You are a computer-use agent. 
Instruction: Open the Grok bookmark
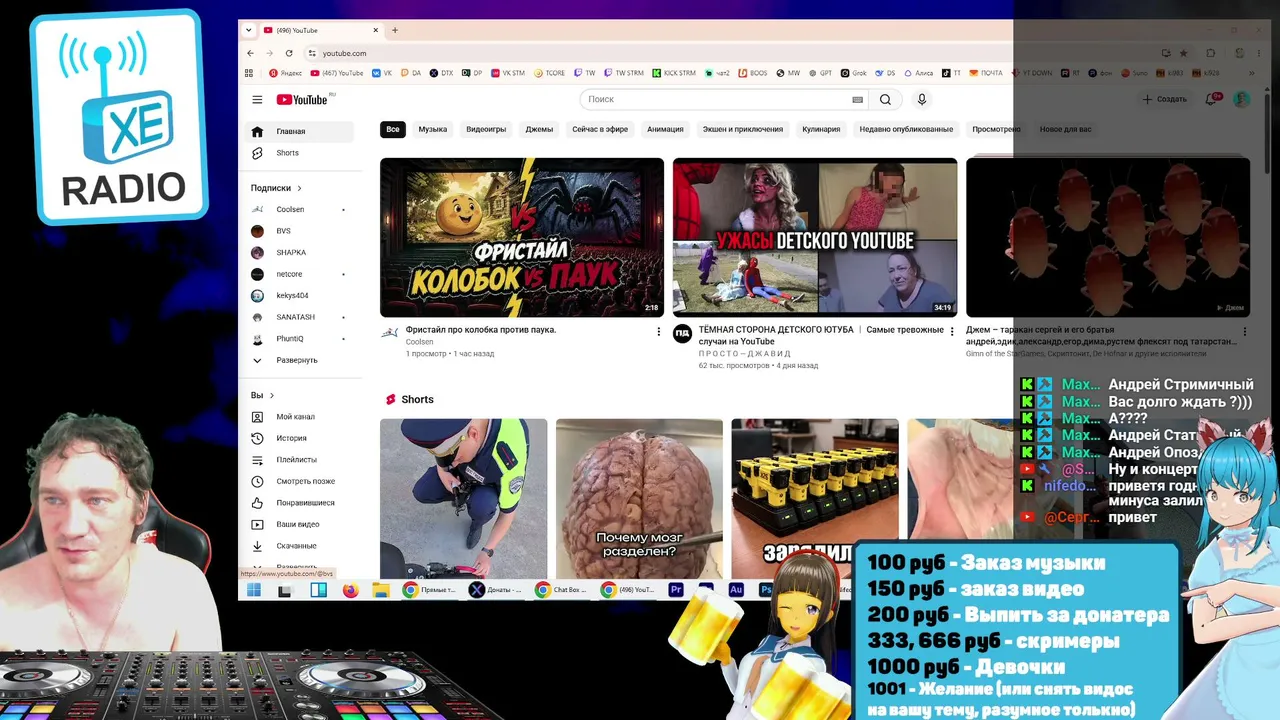click(x=854, y=73)
